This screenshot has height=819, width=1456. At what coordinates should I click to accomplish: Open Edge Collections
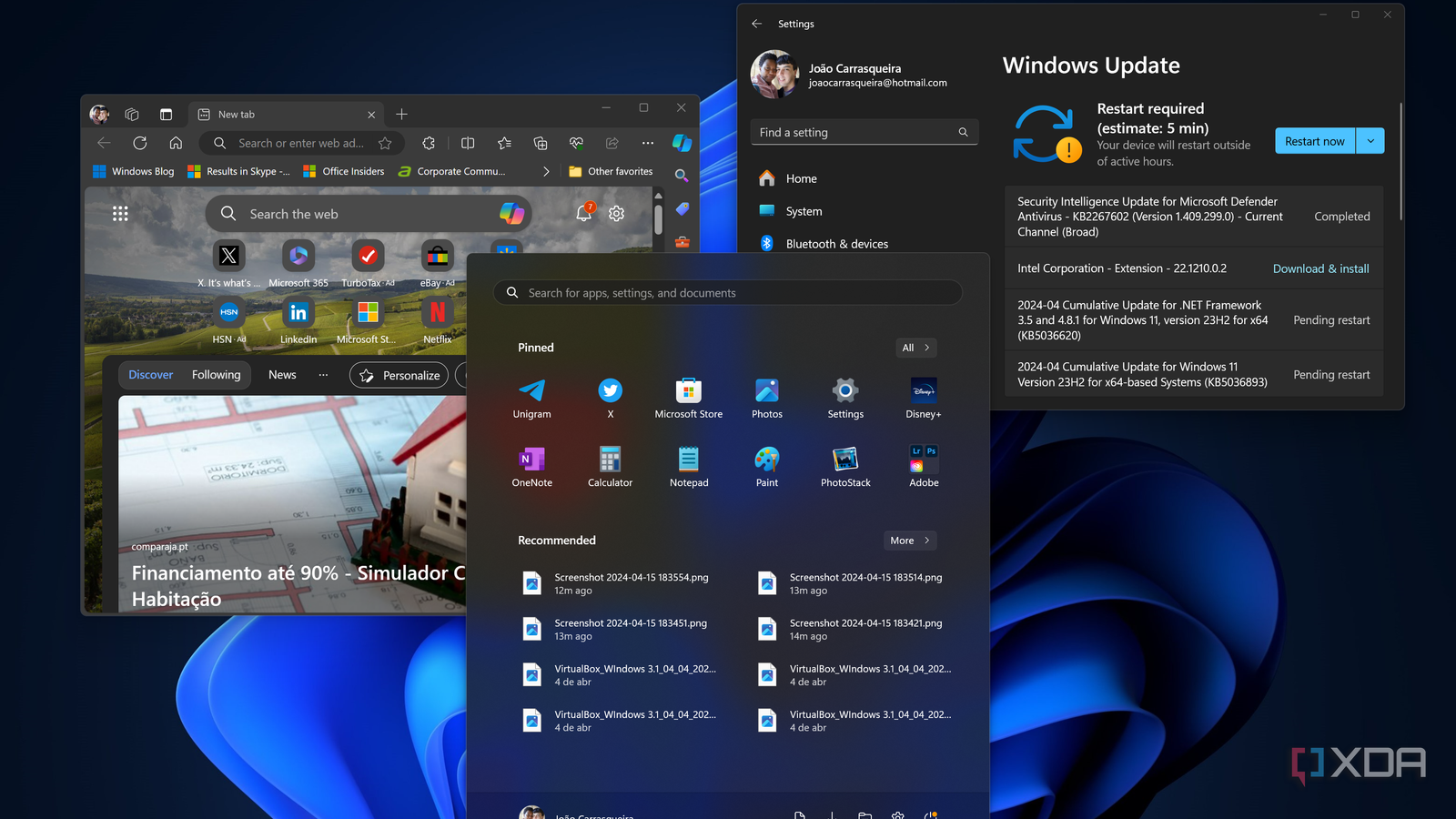(x=541, y=143)
